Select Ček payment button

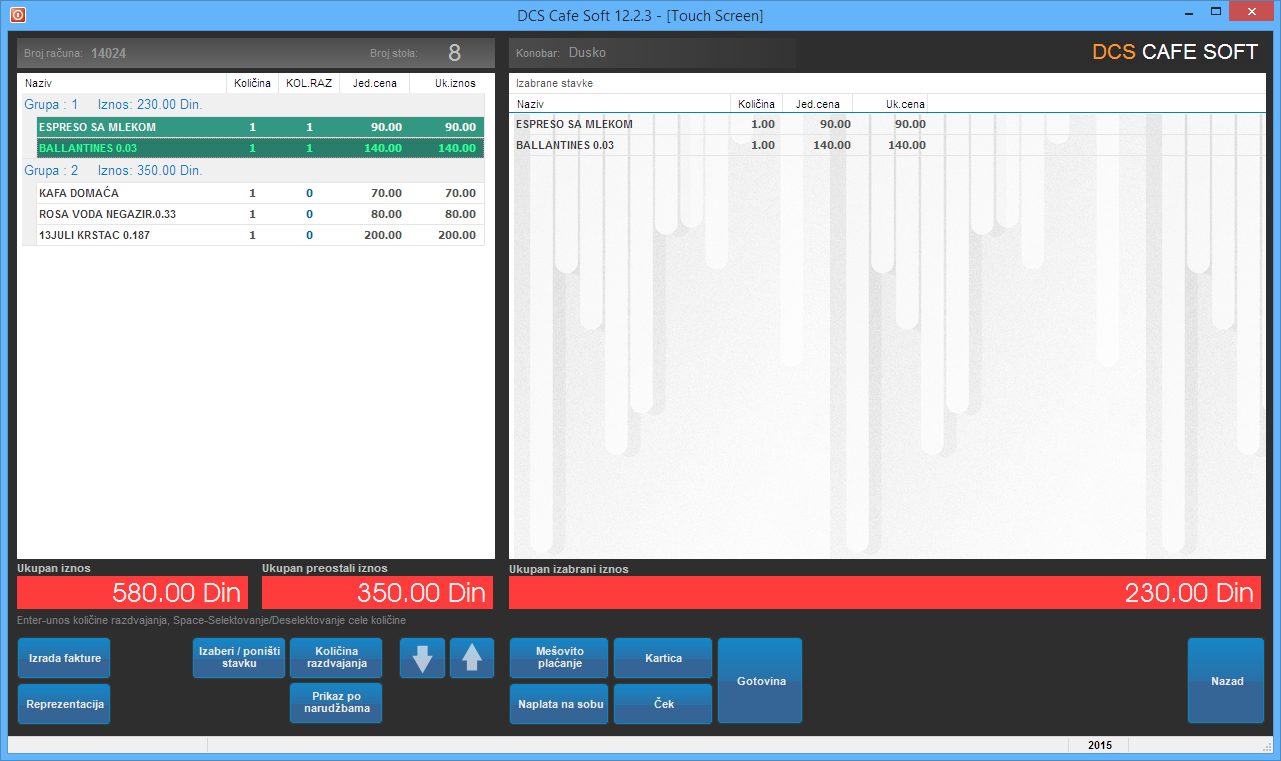663,704
